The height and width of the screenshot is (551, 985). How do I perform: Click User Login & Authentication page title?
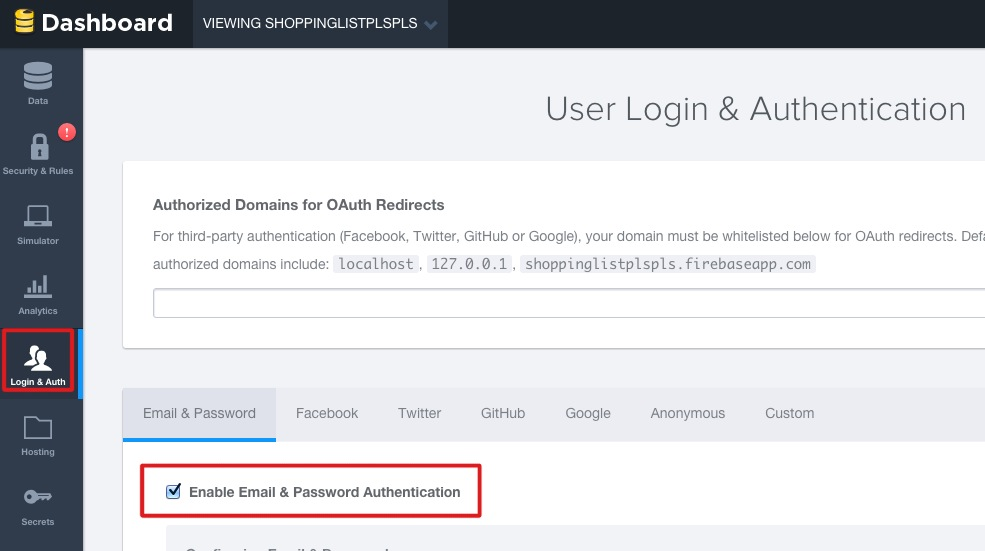tap(756, 109)
